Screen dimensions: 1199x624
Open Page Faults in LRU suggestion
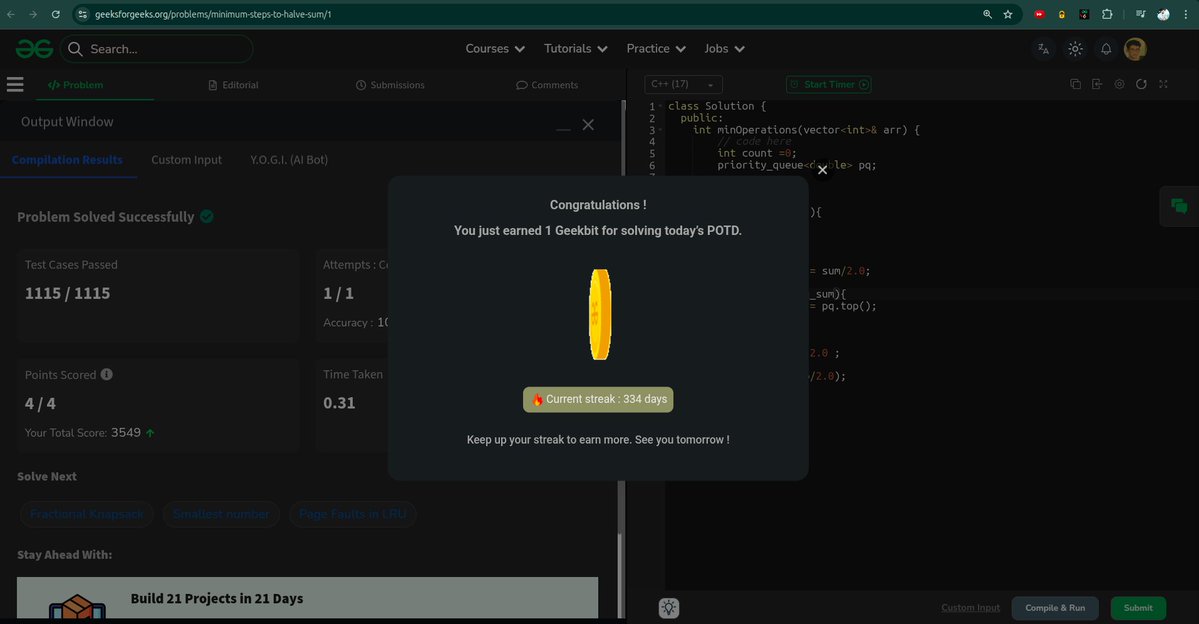(x=353, y=514)
